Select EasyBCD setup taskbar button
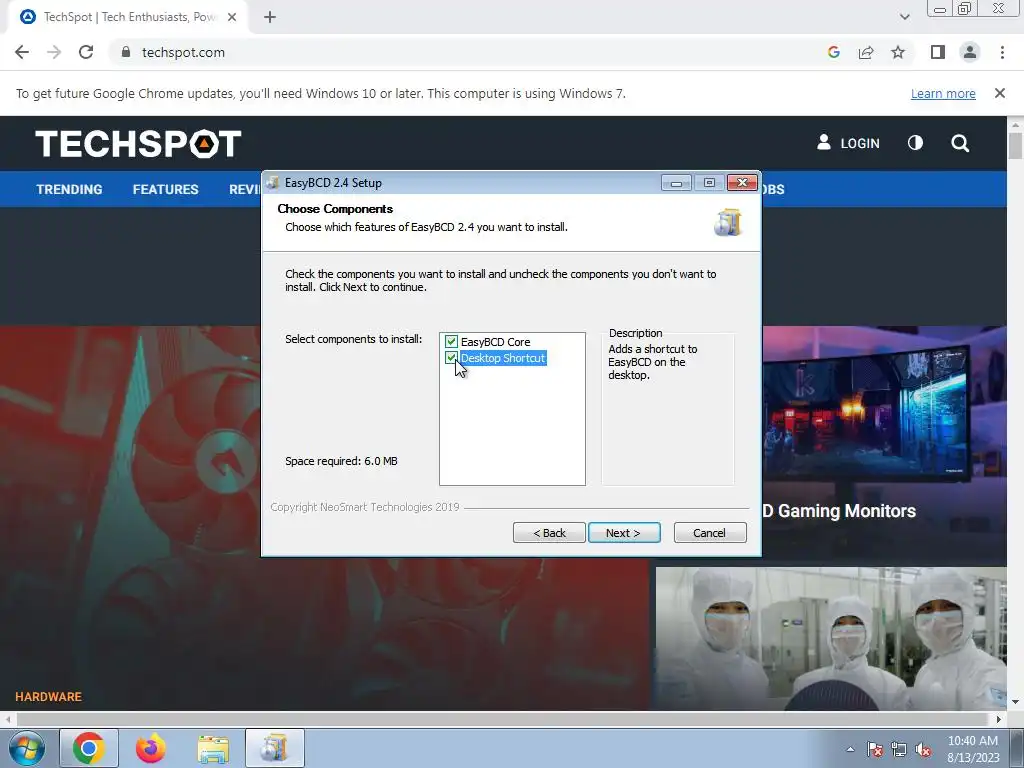Screen dimensions: 1024x768 pyautogui.click(x=275, y=748)
